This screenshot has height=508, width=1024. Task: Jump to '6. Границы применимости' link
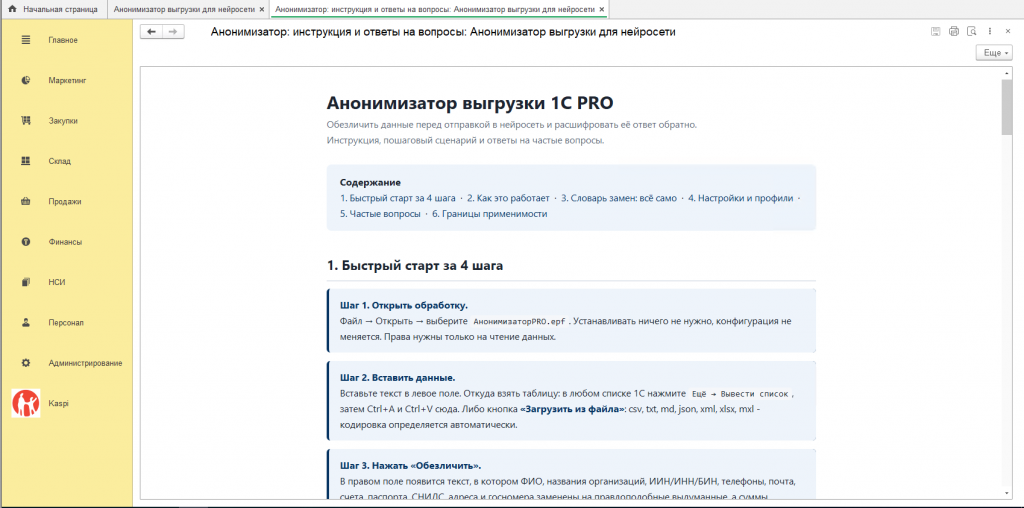coord(490,214)
